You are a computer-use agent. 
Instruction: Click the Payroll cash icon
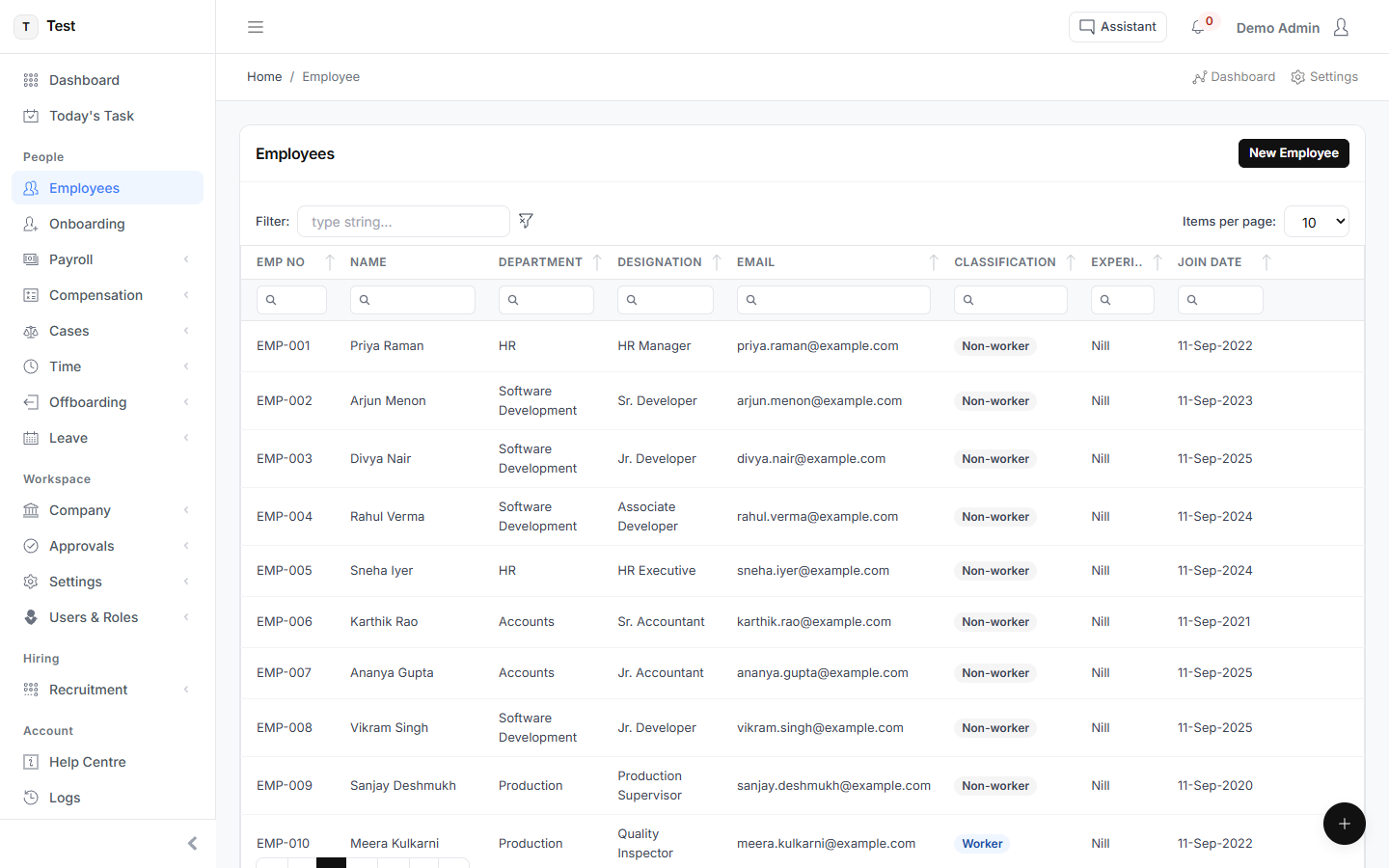[x=31, y=259]
